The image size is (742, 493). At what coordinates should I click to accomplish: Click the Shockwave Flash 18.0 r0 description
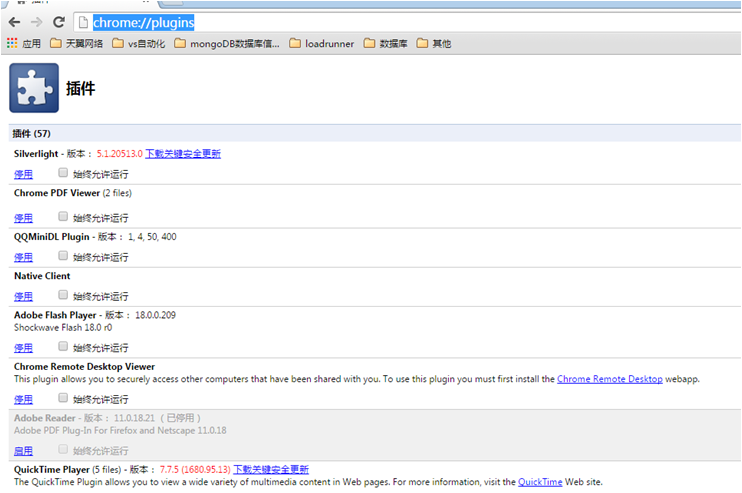pos(63,327)
